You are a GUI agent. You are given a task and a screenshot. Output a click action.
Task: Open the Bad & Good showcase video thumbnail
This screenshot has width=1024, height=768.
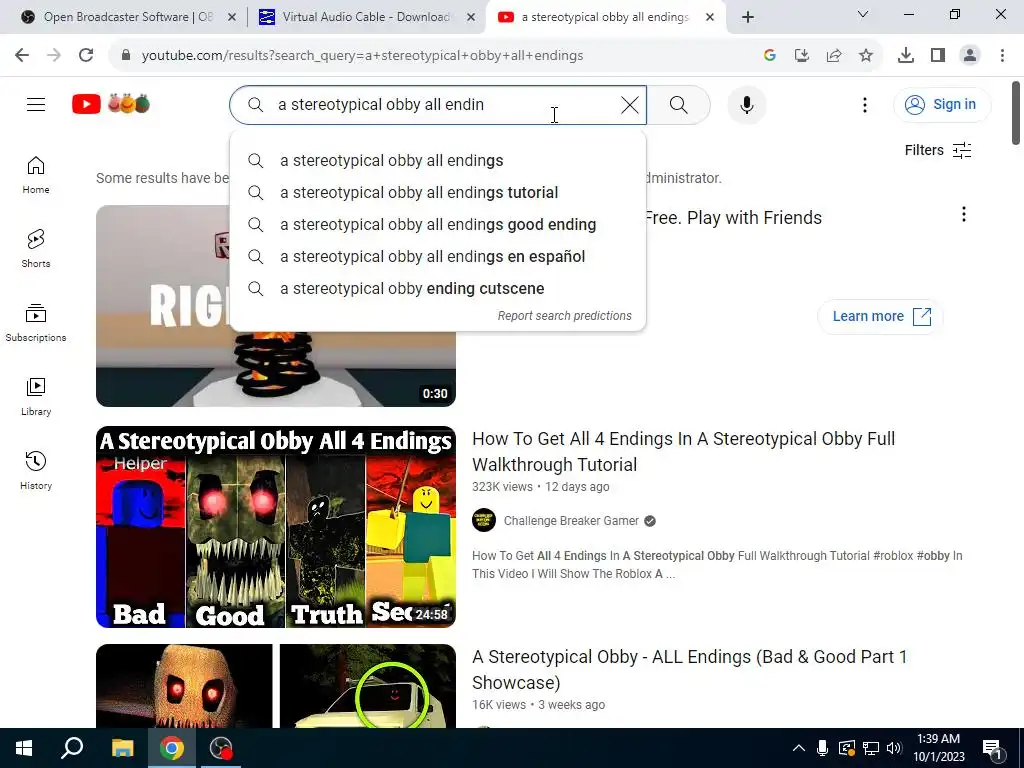[276, 686]
